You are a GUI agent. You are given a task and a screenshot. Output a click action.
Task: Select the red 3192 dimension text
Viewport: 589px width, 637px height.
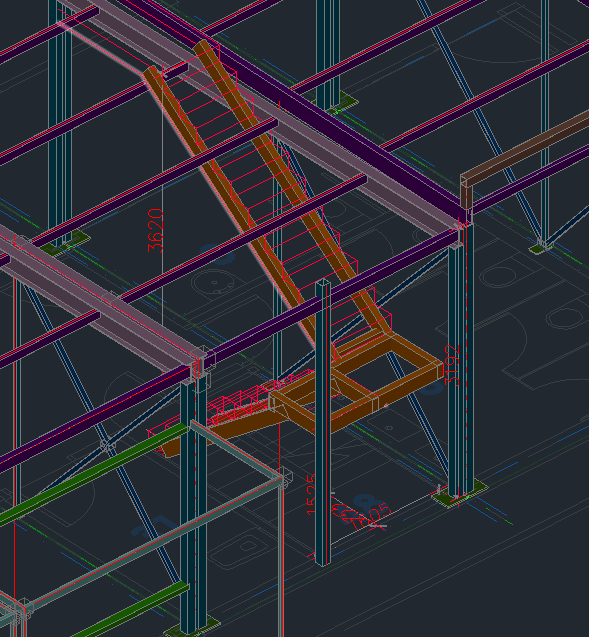coord(452,365)
